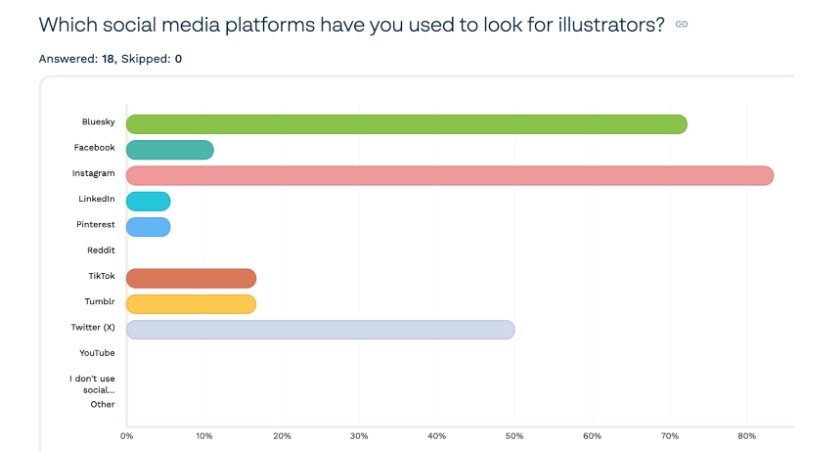Screen dimensions: 818x452
Task: Click the Facebook axis label
Action: point(93,148)
